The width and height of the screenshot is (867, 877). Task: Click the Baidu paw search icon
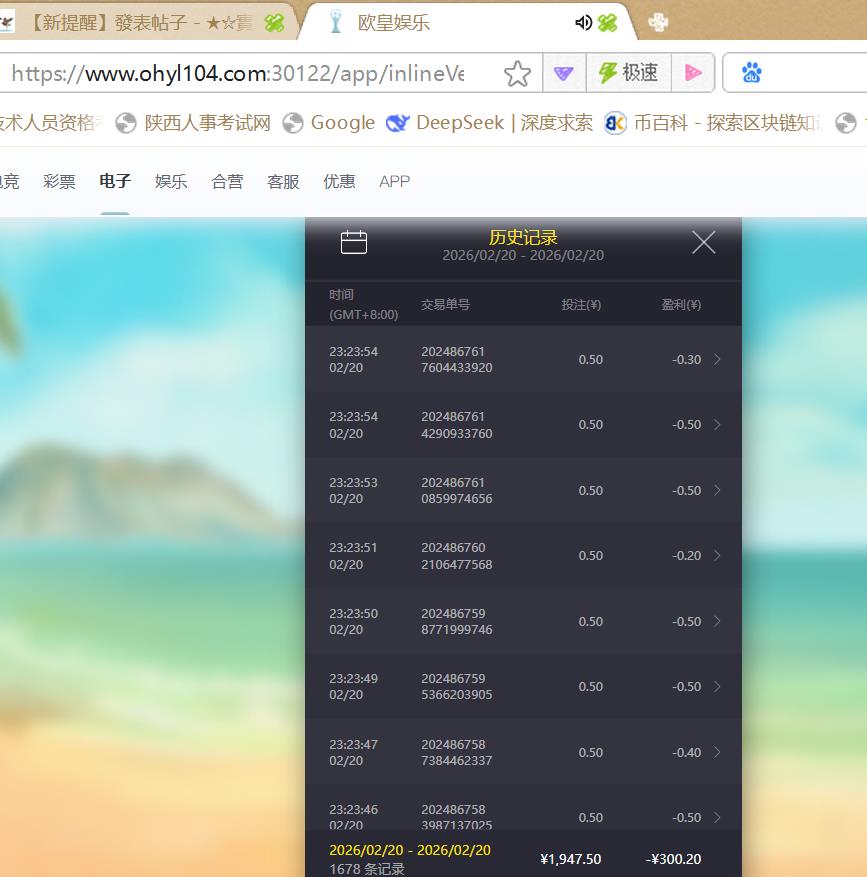pyautogui.click(x=751, y=72)
